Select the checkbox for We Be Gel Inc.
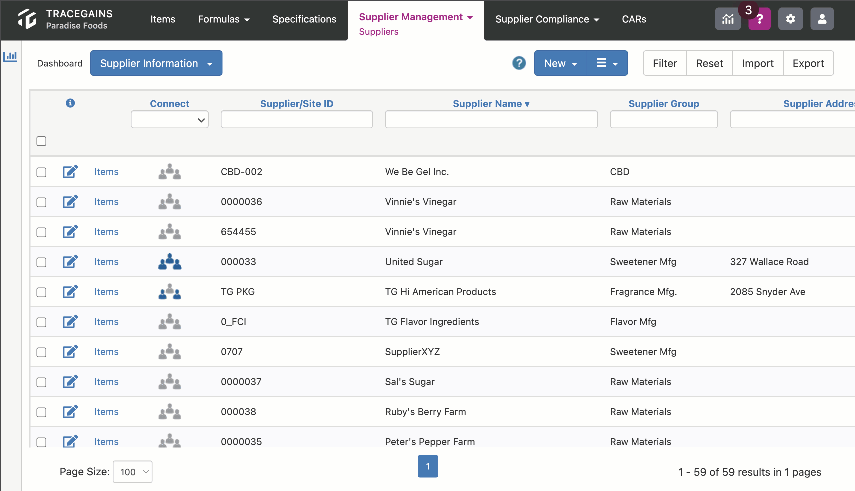The image size is (855, 491). click(x=41, y=172)
